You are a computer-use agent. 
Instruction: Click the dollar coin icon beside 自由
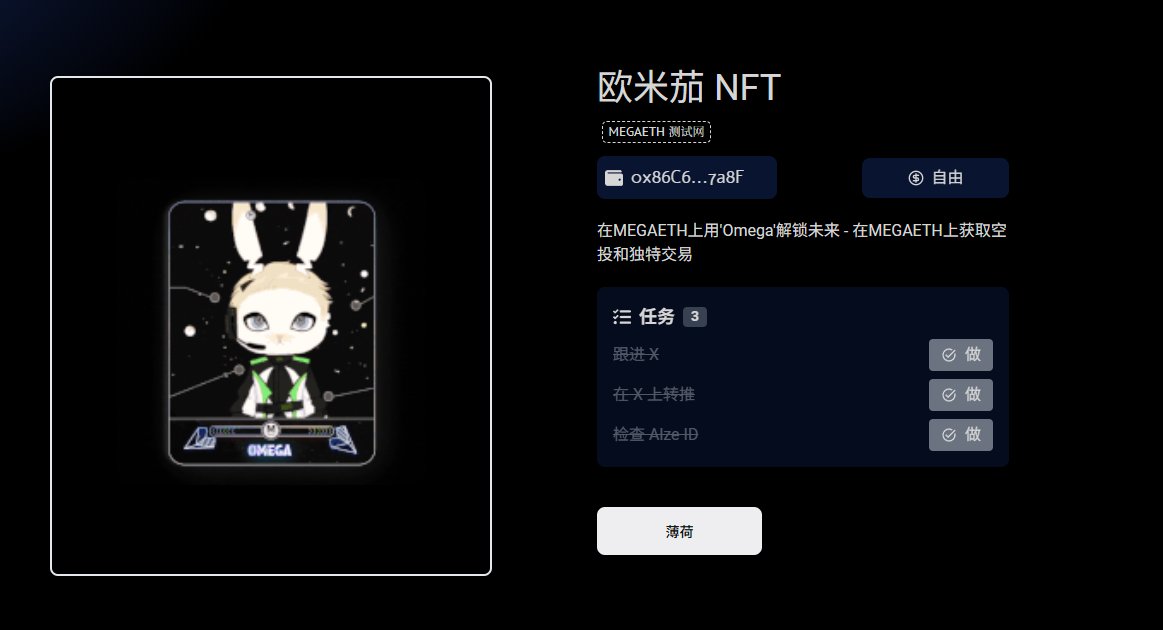[x=916, y=178]
